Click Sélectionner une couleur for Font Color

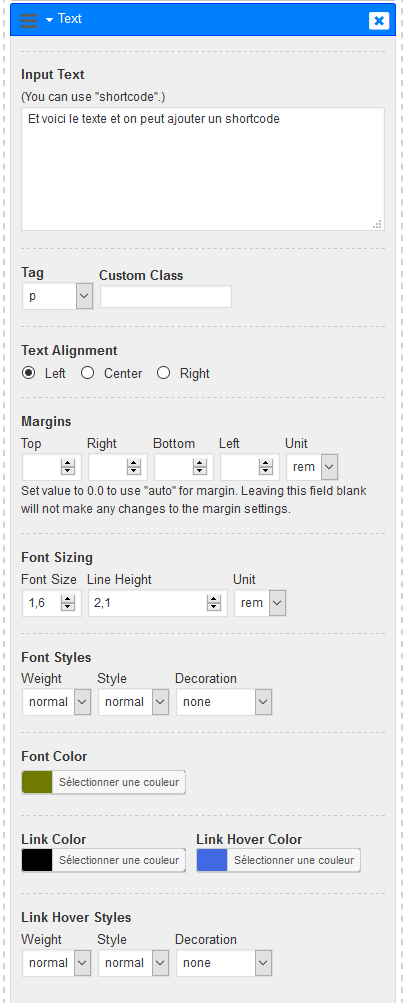(119, 782)
